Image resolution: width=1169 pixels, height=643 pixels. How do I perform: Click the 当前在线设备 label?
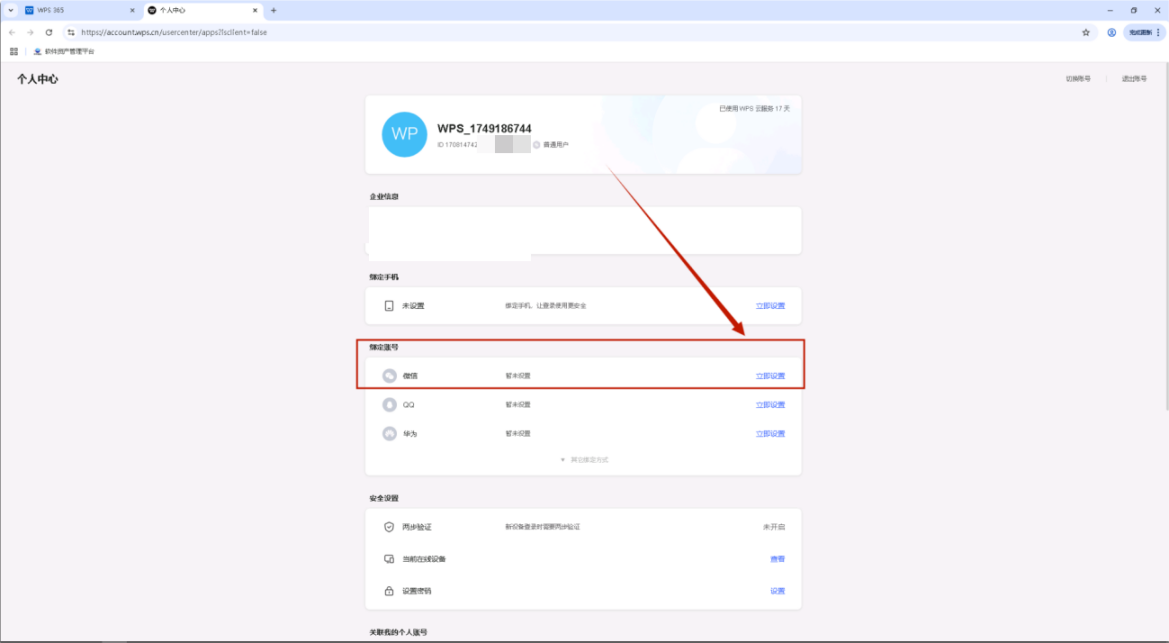tap(423, 559)
